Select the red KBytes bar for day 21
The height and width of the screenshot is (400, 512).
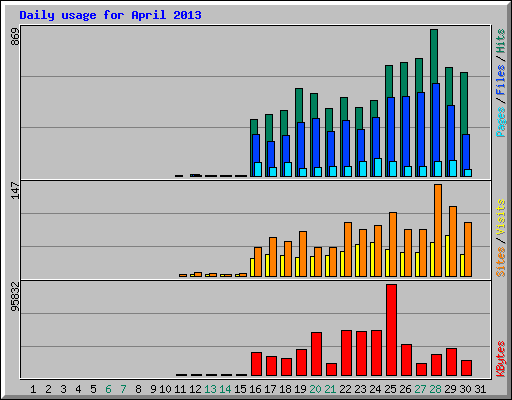click(331, 370)
